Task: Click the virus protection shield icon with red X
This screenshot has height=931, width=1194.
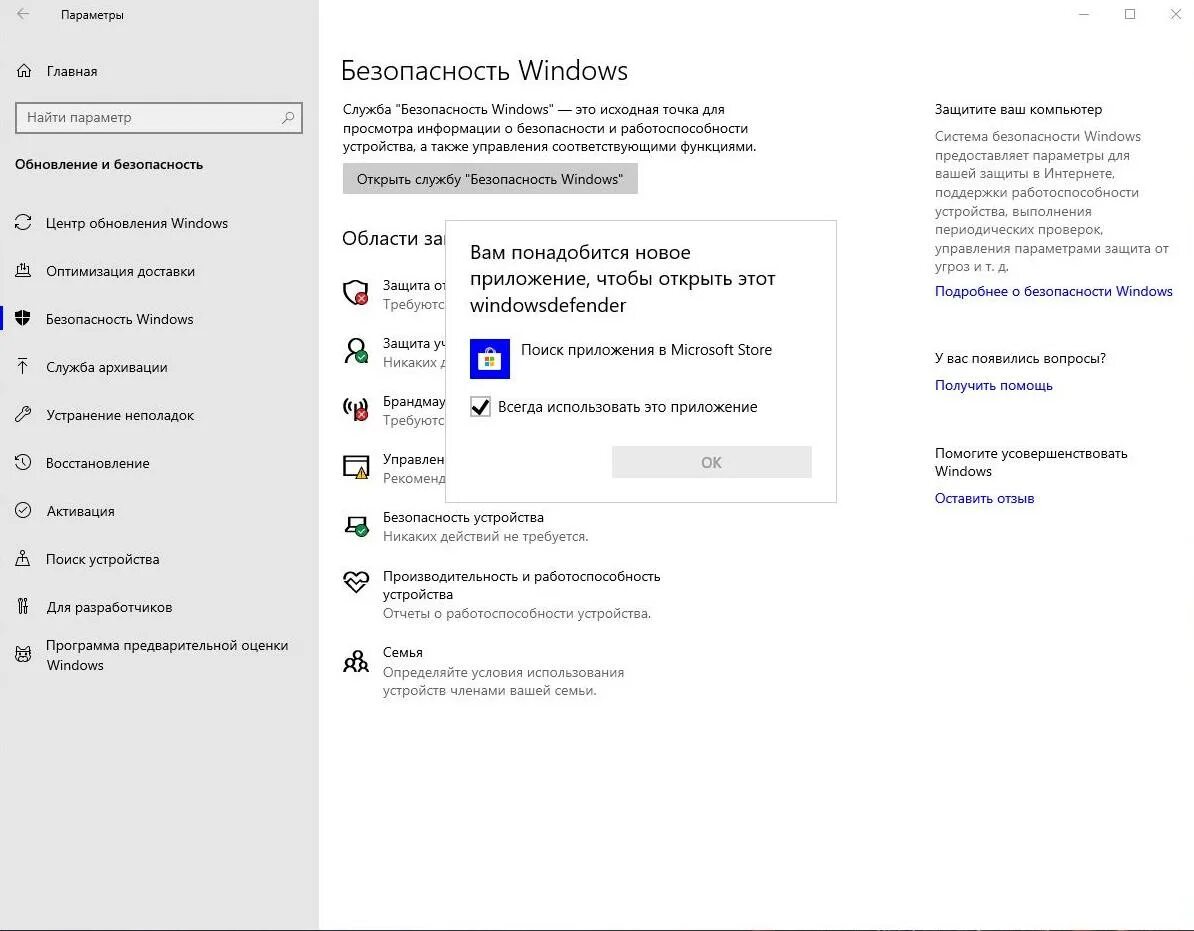Action: [356, 292]
